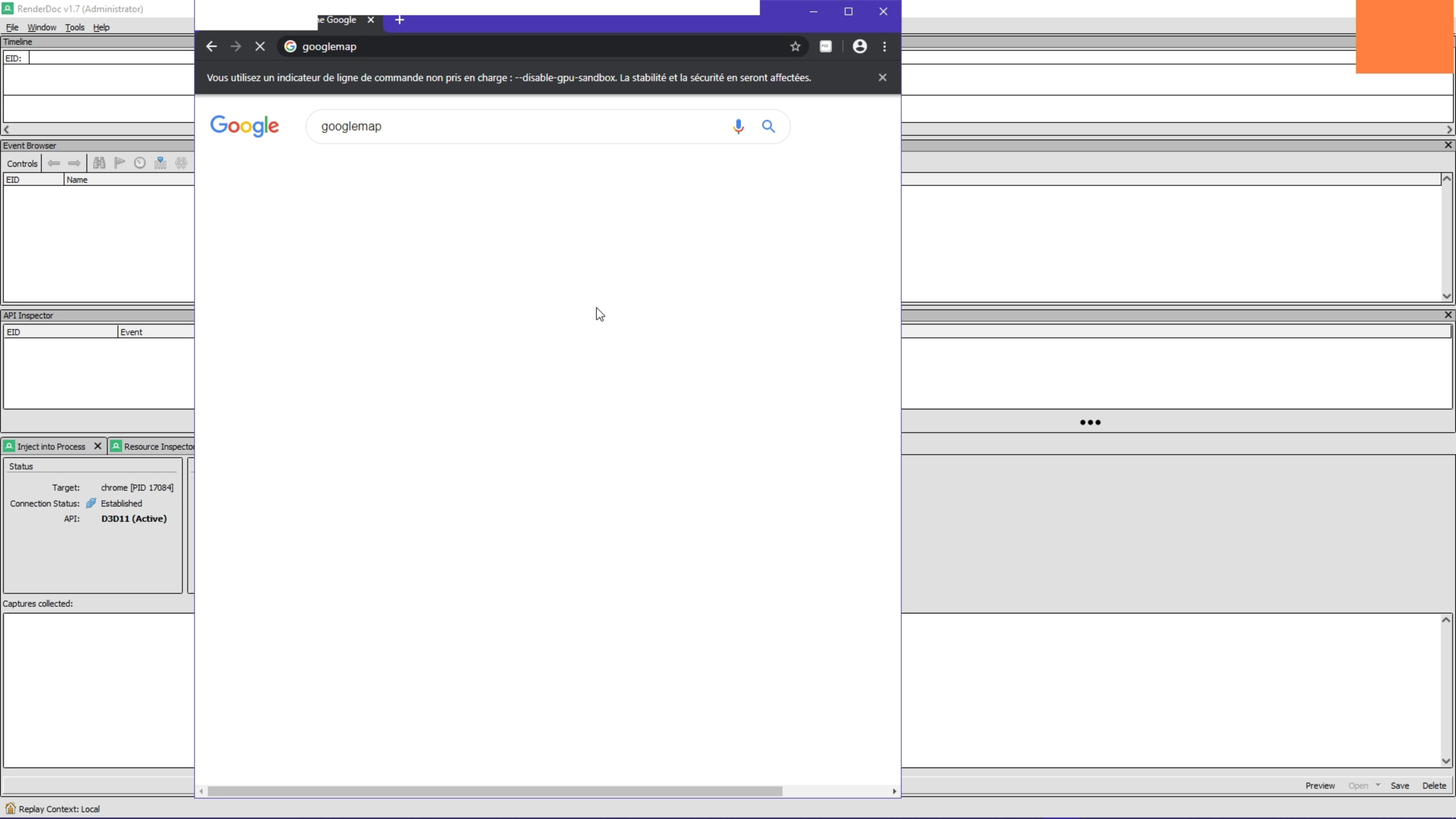1456x819 pixels.
Task: Go back in Chrome navigation
Action: pos(212,46)
